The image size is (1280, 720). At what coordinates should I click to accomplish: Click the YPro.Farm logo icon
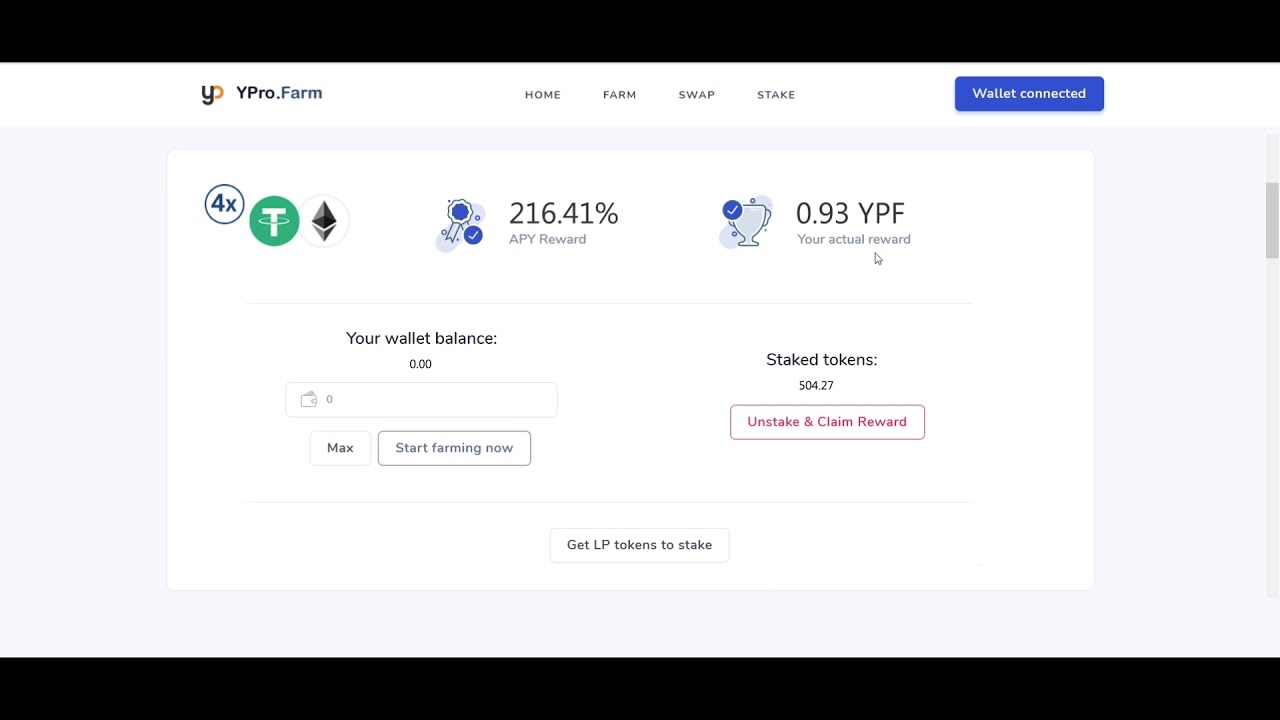212,94
